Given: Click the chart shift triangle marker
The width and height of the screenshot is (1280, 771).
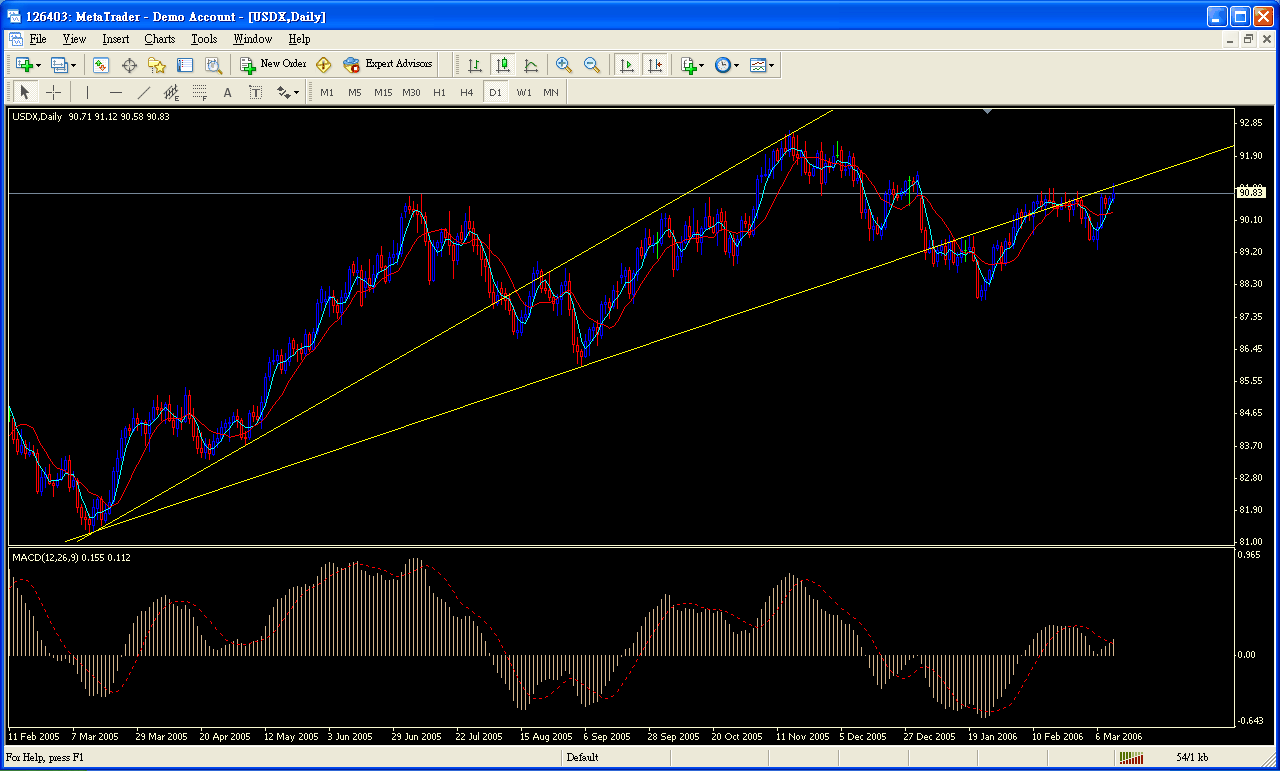Looking at the screenshot, I should pyautogui.click(x=988, y=112).
